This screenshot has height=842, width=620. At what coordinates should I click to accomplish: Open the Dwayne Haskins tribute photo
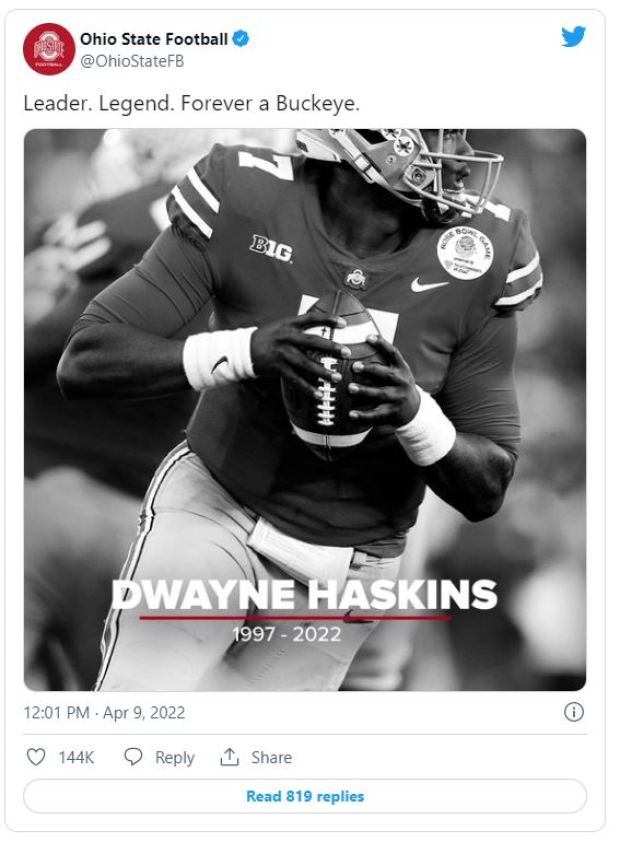(x=305, y=410)
